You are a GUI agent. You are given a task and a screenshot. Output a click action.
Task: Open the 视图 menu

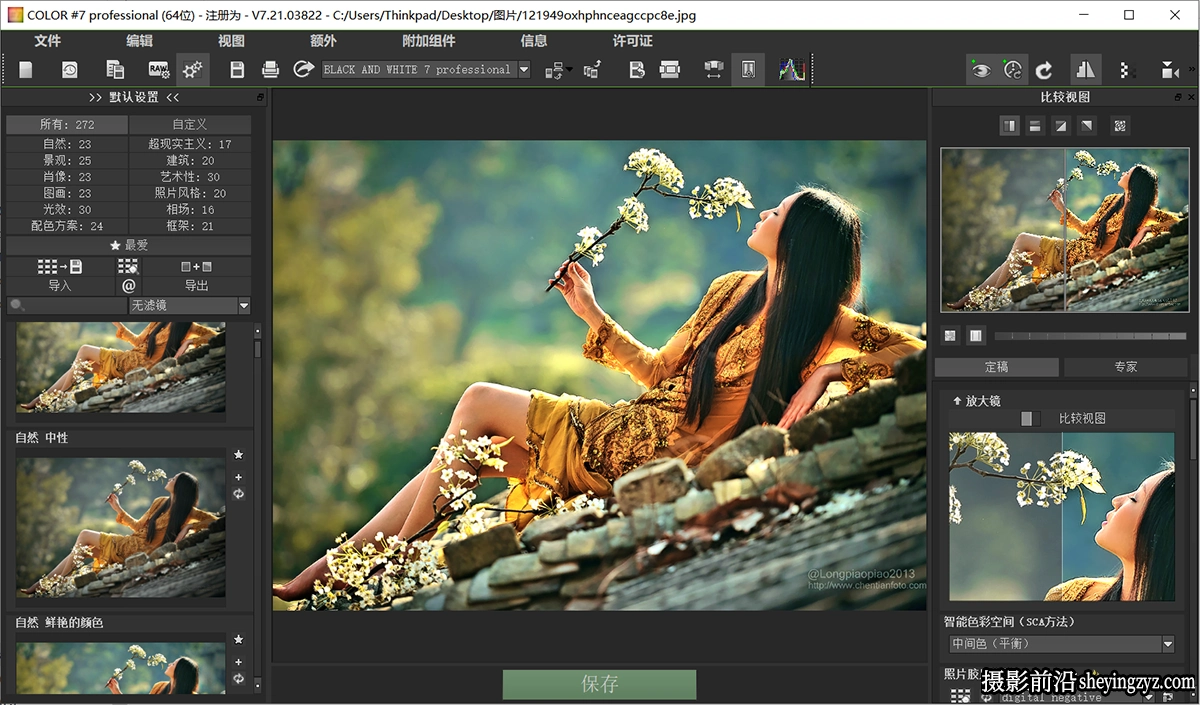coord(231,41)
